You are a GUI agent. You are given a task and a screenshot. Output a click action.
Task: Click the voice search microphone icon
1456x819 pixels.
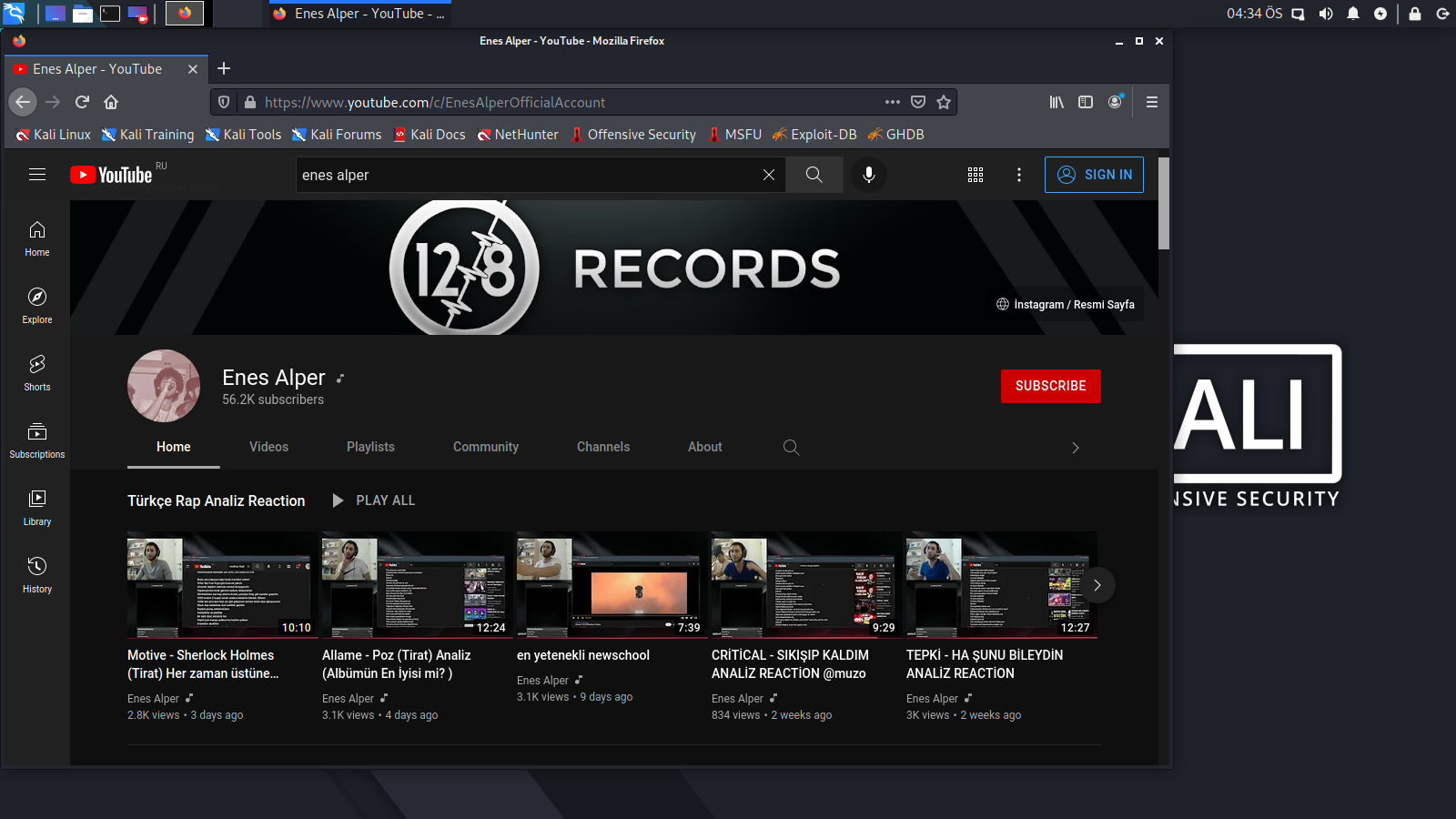(868, 175)
